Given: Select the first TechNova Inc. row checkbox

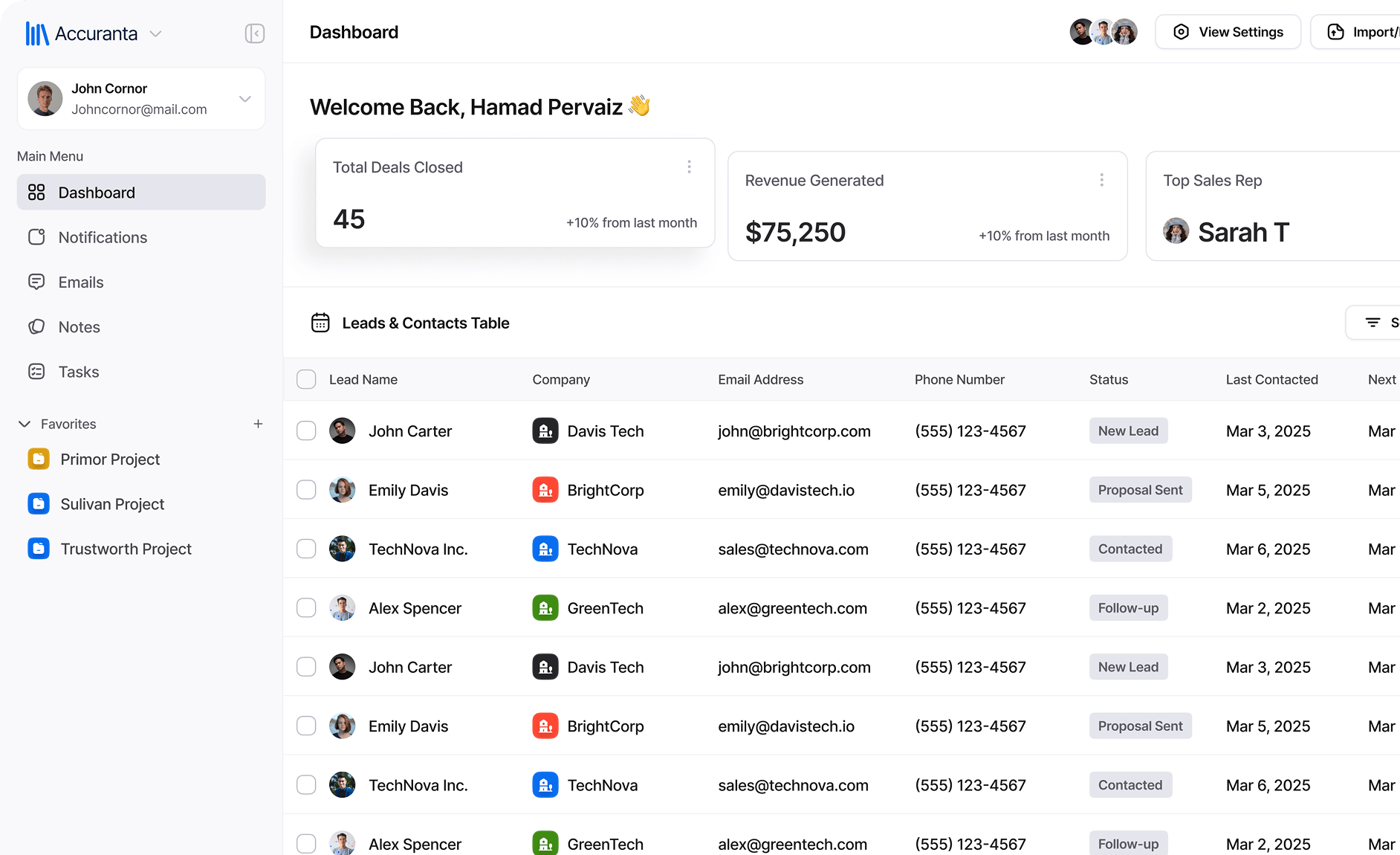Looking at the screenshot, I should (306, 549).
